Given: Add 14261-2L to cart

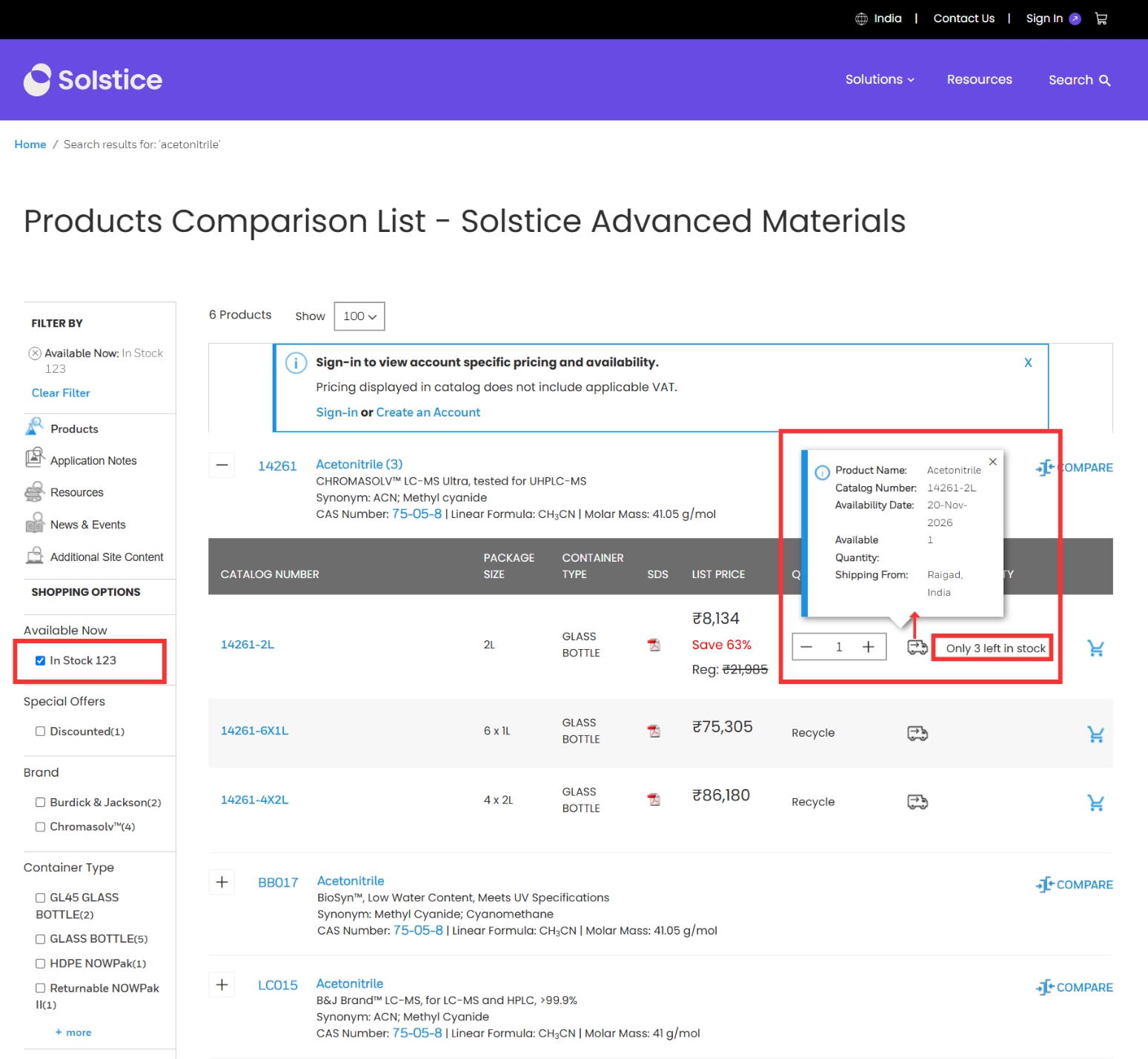Looking at the screenshot, I should click(1095, 648).
